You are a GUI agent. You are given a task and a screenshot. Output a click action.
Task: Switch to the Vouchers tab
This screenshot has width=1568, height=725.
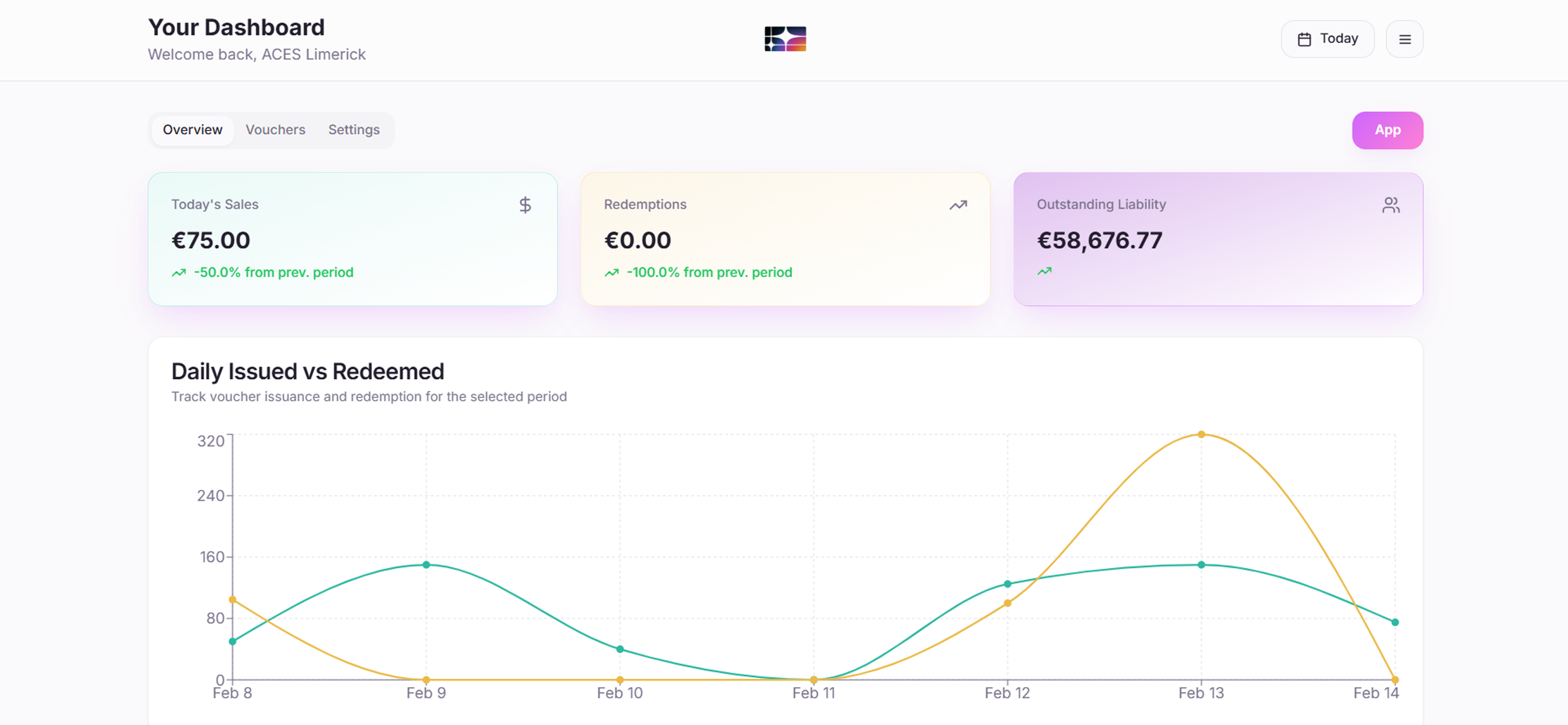pyautogui.click(x=275, y=130)
